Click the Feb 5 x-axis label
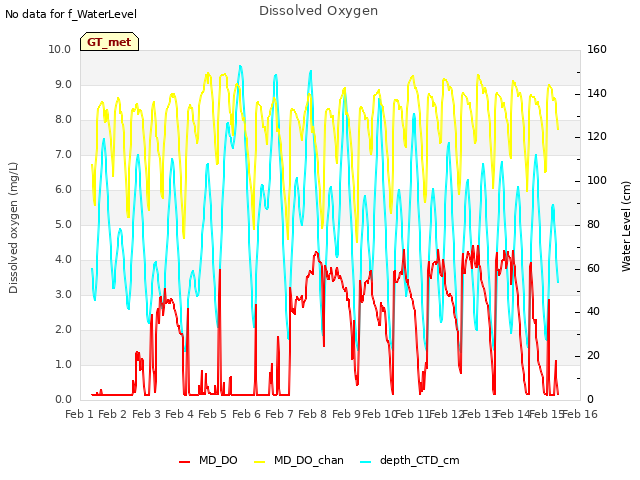The height and width of the screenshot is (480, 640). click(x=212, y=414)
